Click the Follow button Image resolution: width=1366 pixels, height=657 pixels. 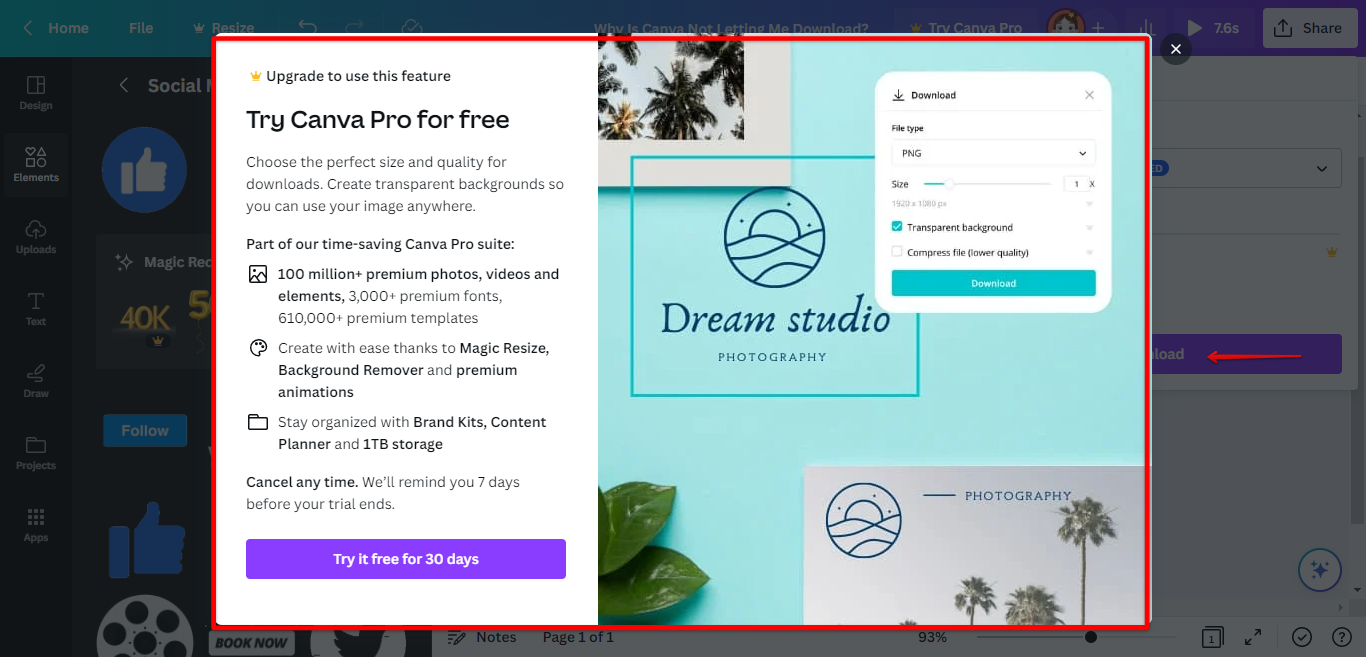point(144,430)
